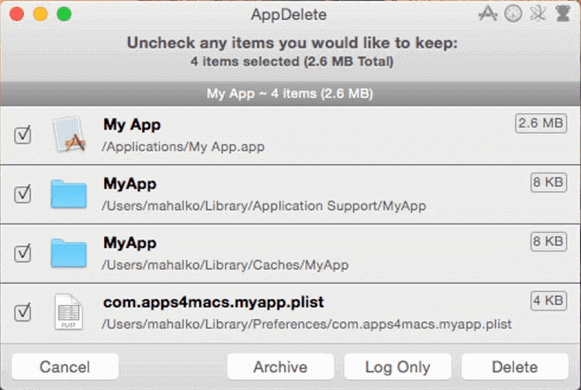Image resolution: width=581 pixels, height=390 pixels.
Task: Uncheck the Caches MyApp checkbox
Action: [x=23, y=253]
